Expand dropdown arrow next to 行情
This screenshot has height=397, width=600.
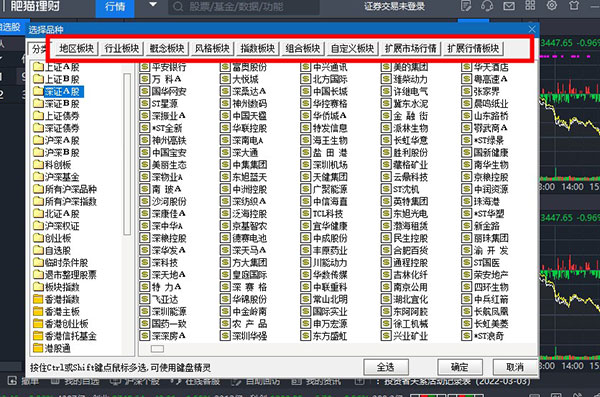pos(153,5)
